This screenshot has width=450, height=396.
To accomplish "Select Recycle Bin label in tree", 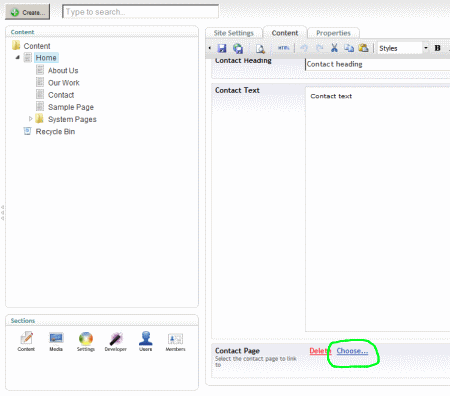I will click(55, 132).
